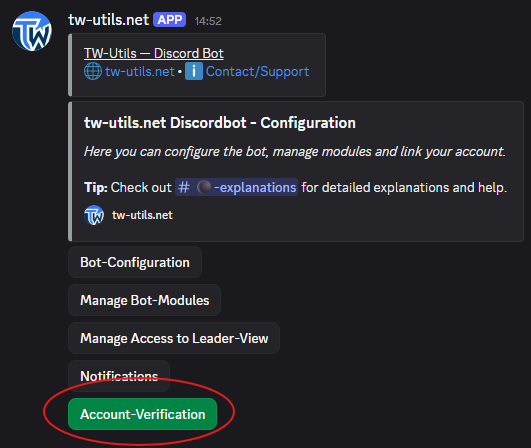The image size is (531, 448).
Task: Click the embed footer text tw-utils.net
Action: click(142, 215)
